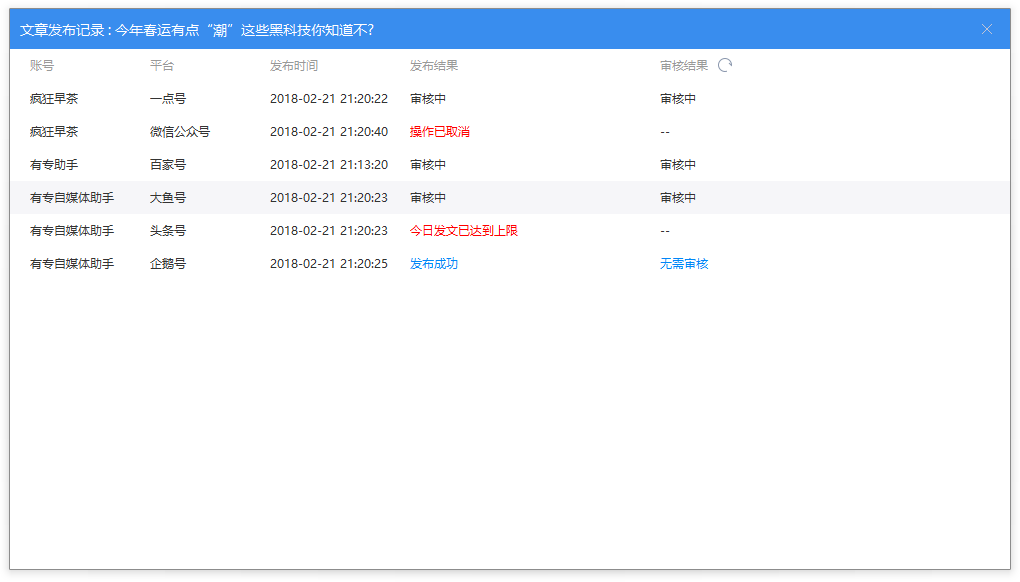Click the 账号 column header

[x=42, y=66]
